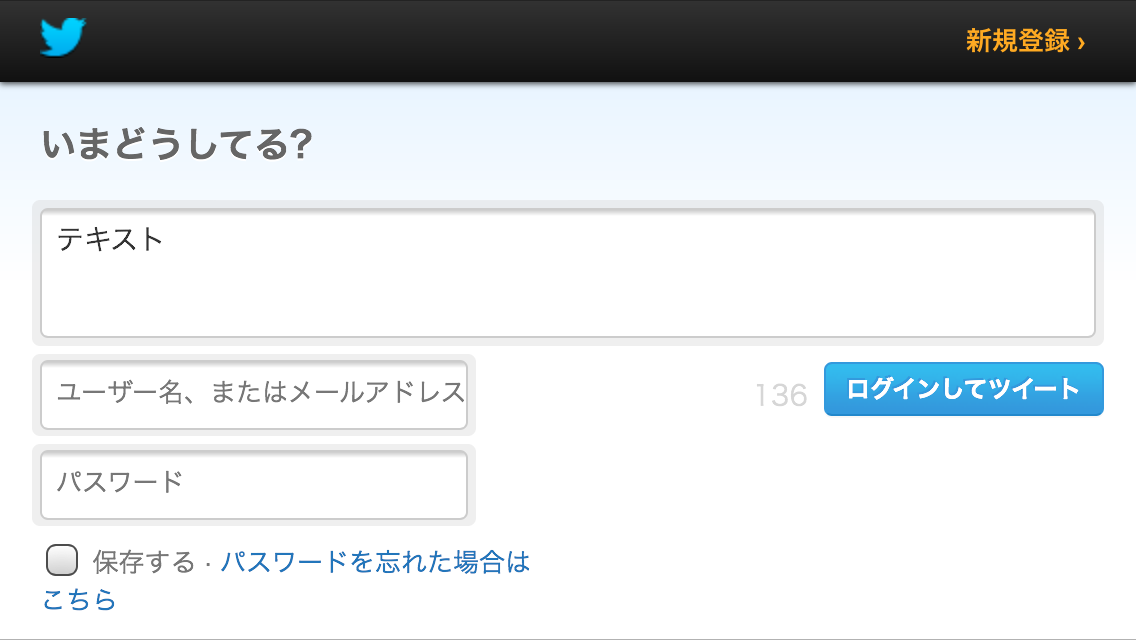Click the dot separator after 保存する
Screen dimensions: 1136x640
tap(208, 563)
